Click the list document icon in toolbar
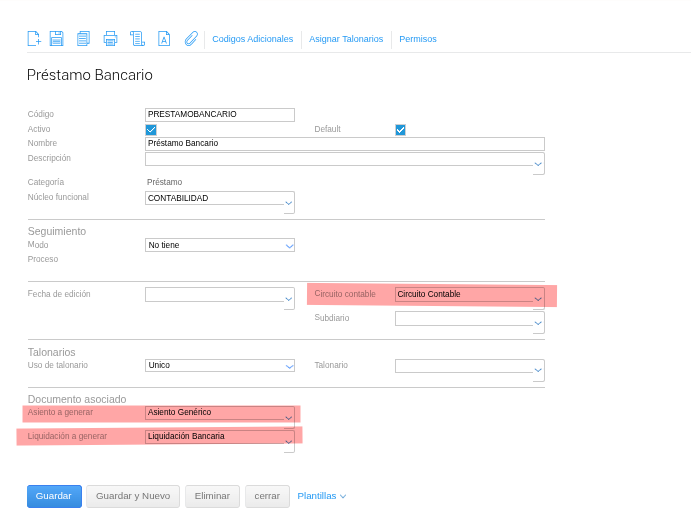 137,39
